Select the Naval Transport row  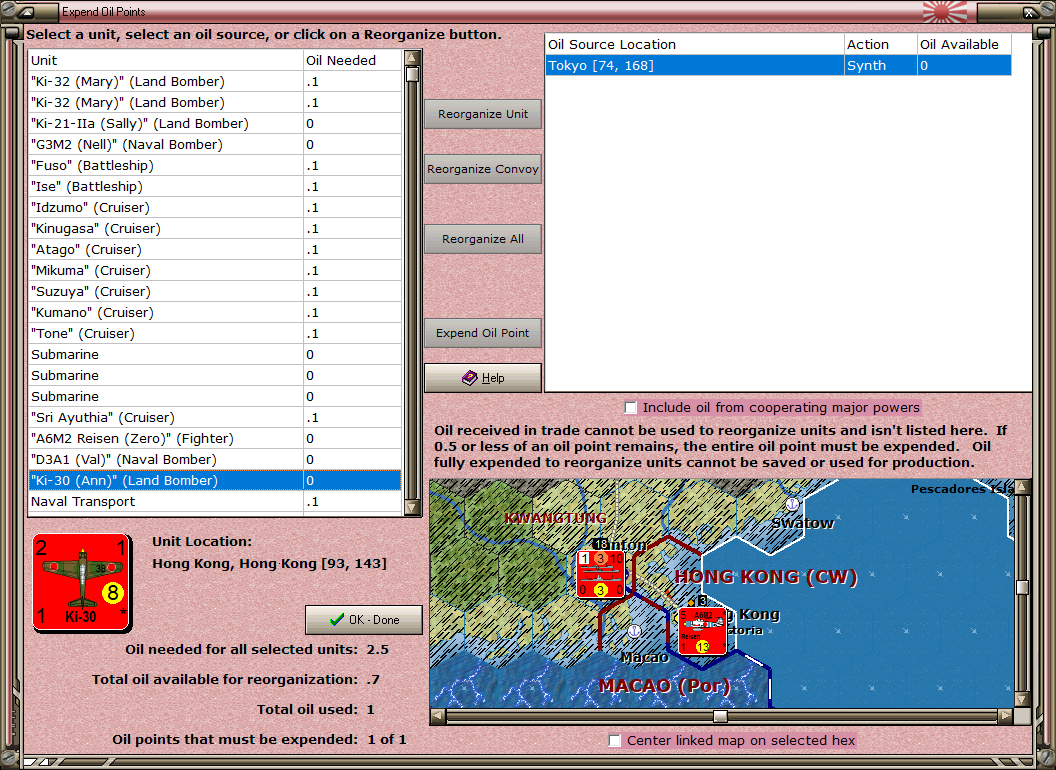[215, 501]
